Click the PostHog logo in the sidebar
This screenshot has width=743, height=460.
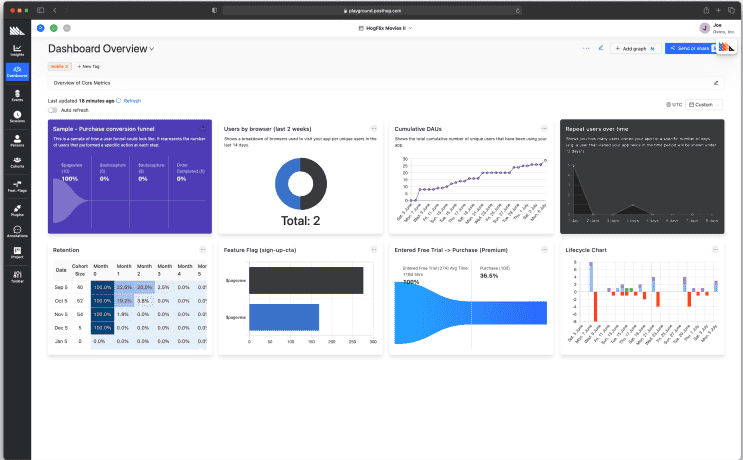(x=17, y=31)
